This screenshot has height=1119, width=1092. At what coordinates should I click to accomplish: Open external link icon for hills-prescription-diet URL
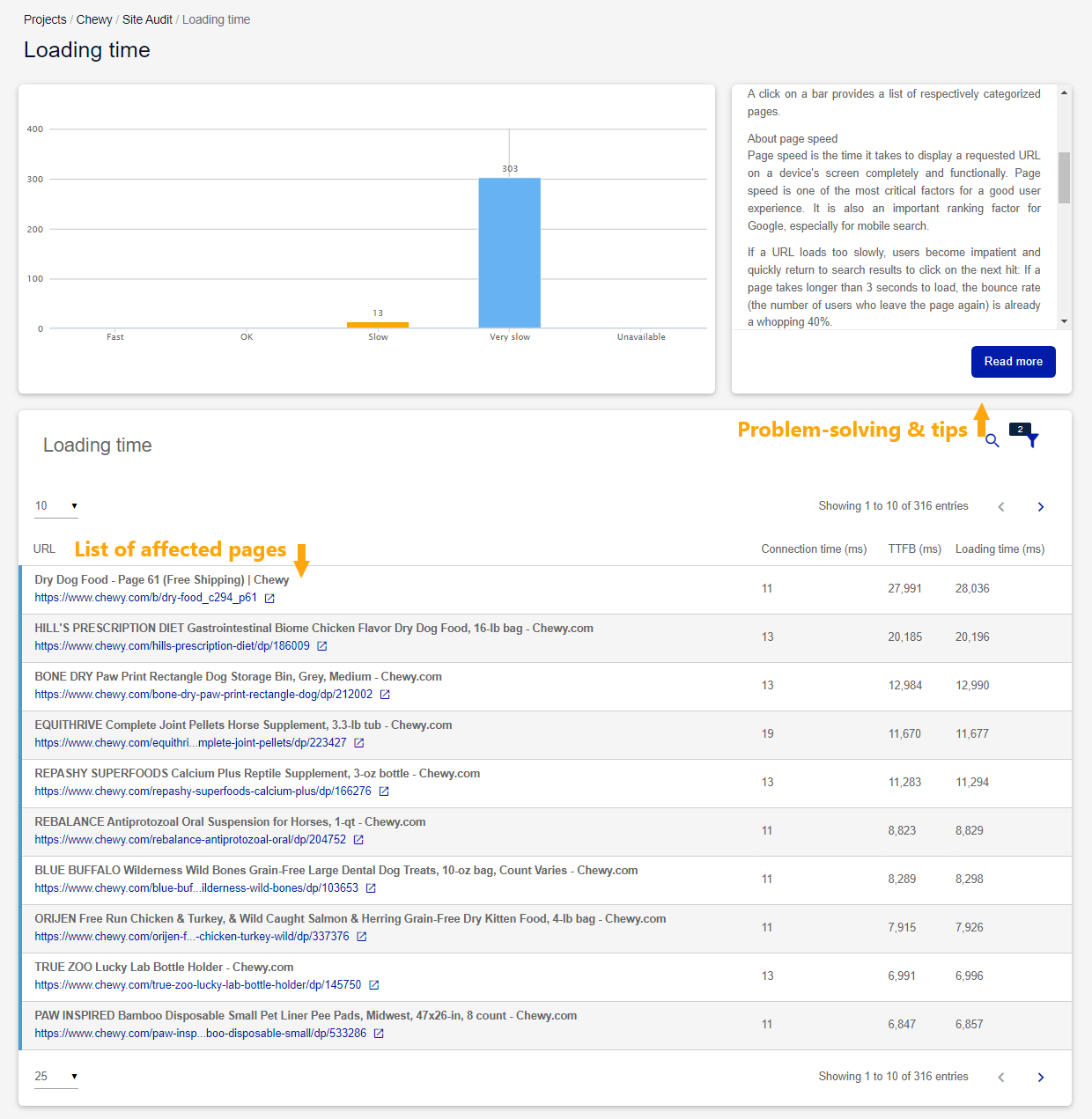point(322,646)
